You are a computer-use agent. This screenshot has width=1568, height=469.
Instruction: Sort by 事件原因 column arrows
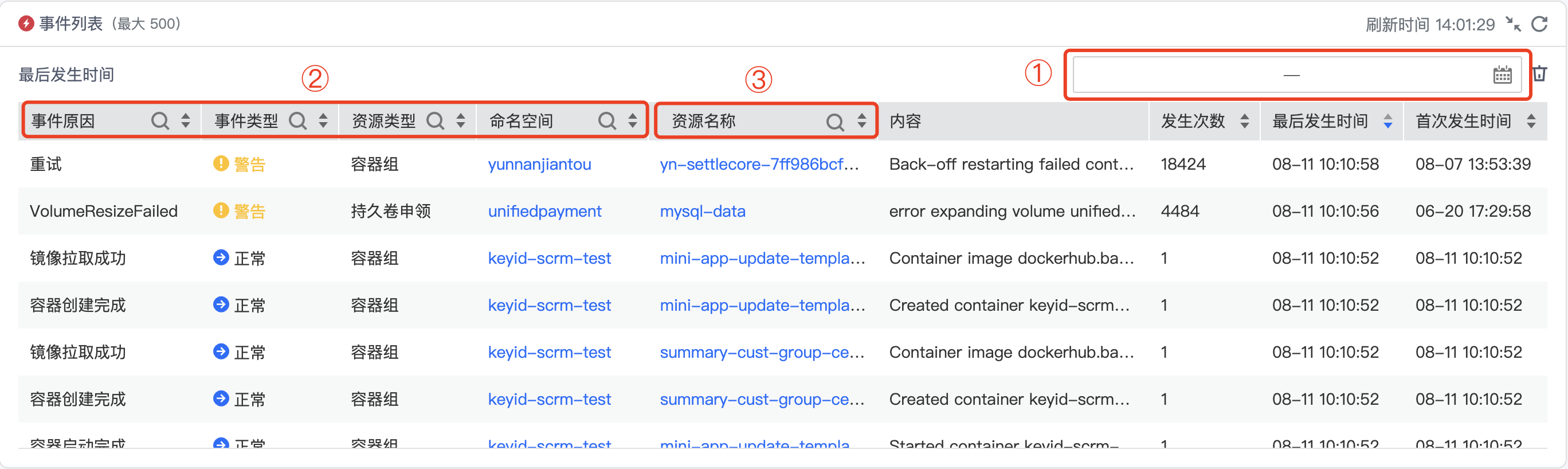coord(186,120)
